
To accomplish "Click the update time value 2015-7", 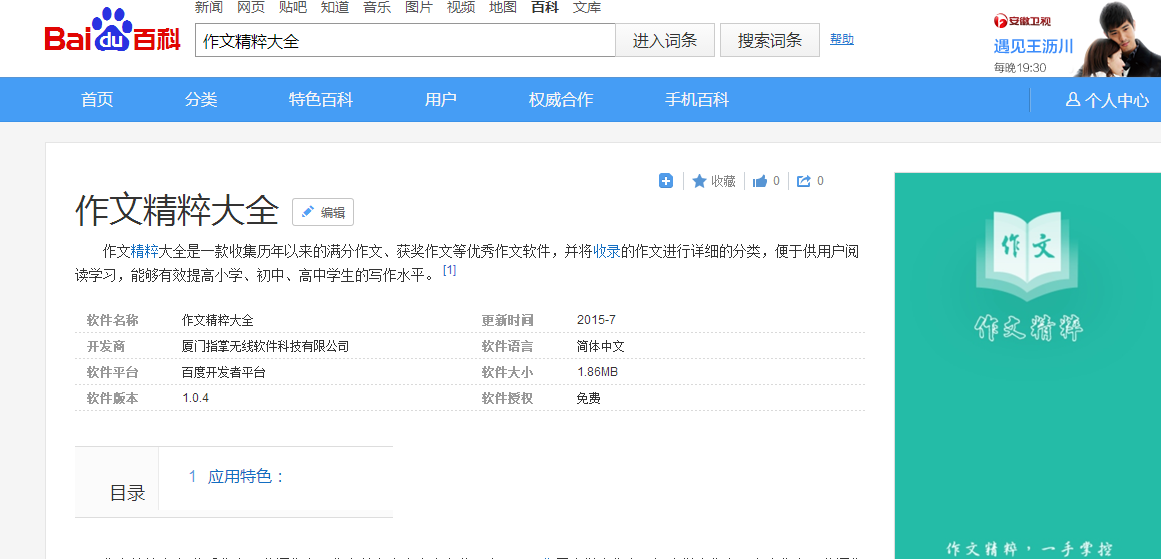I will [x=596, y=320].
